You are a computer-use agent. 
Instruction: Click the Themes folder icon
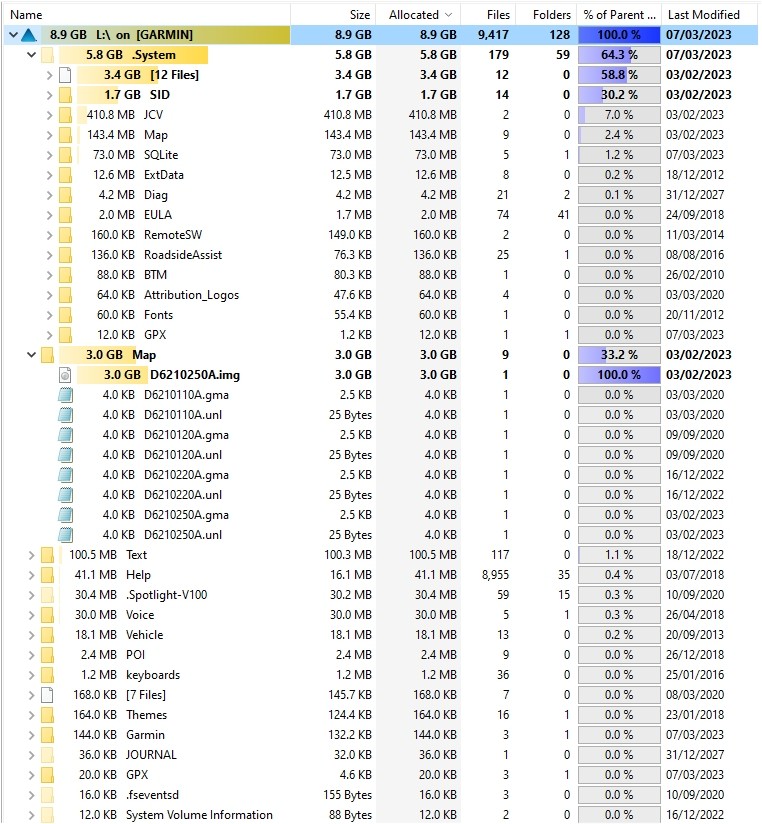pyautogui.click(x=47, y=715)
